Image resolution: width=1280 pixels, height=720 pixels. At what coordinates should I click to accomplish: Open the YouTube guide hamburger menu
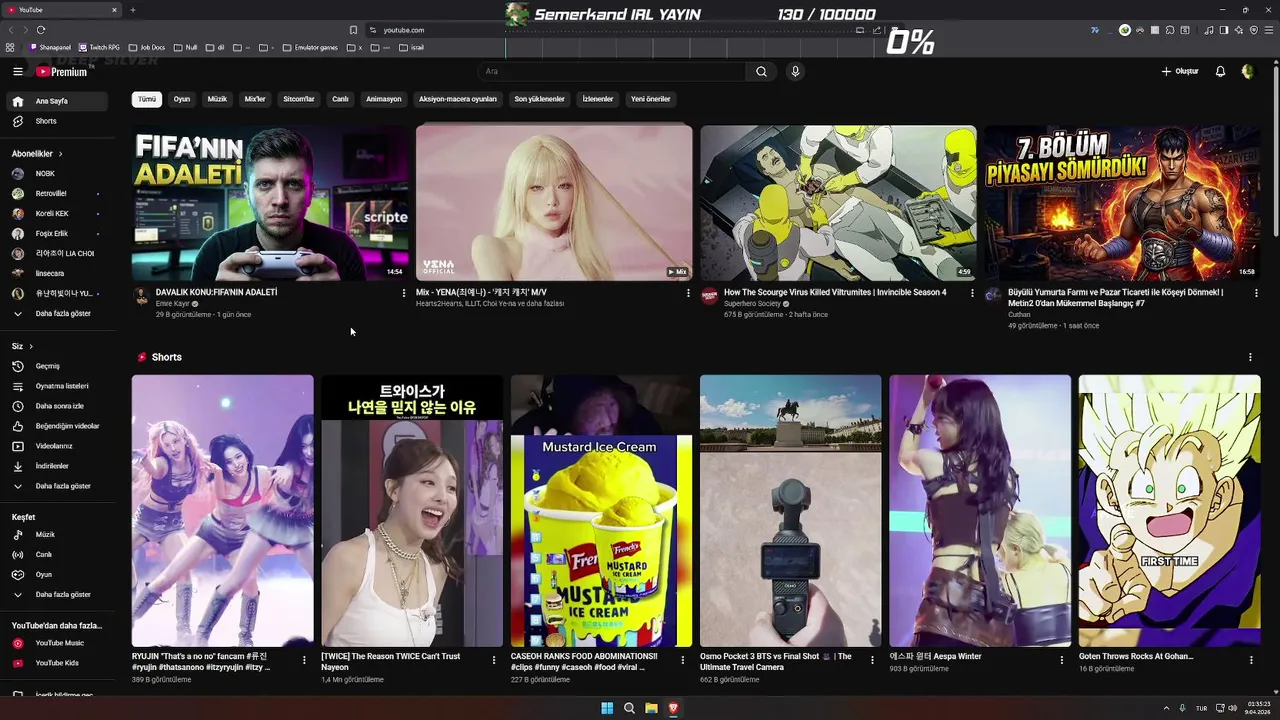17,71
